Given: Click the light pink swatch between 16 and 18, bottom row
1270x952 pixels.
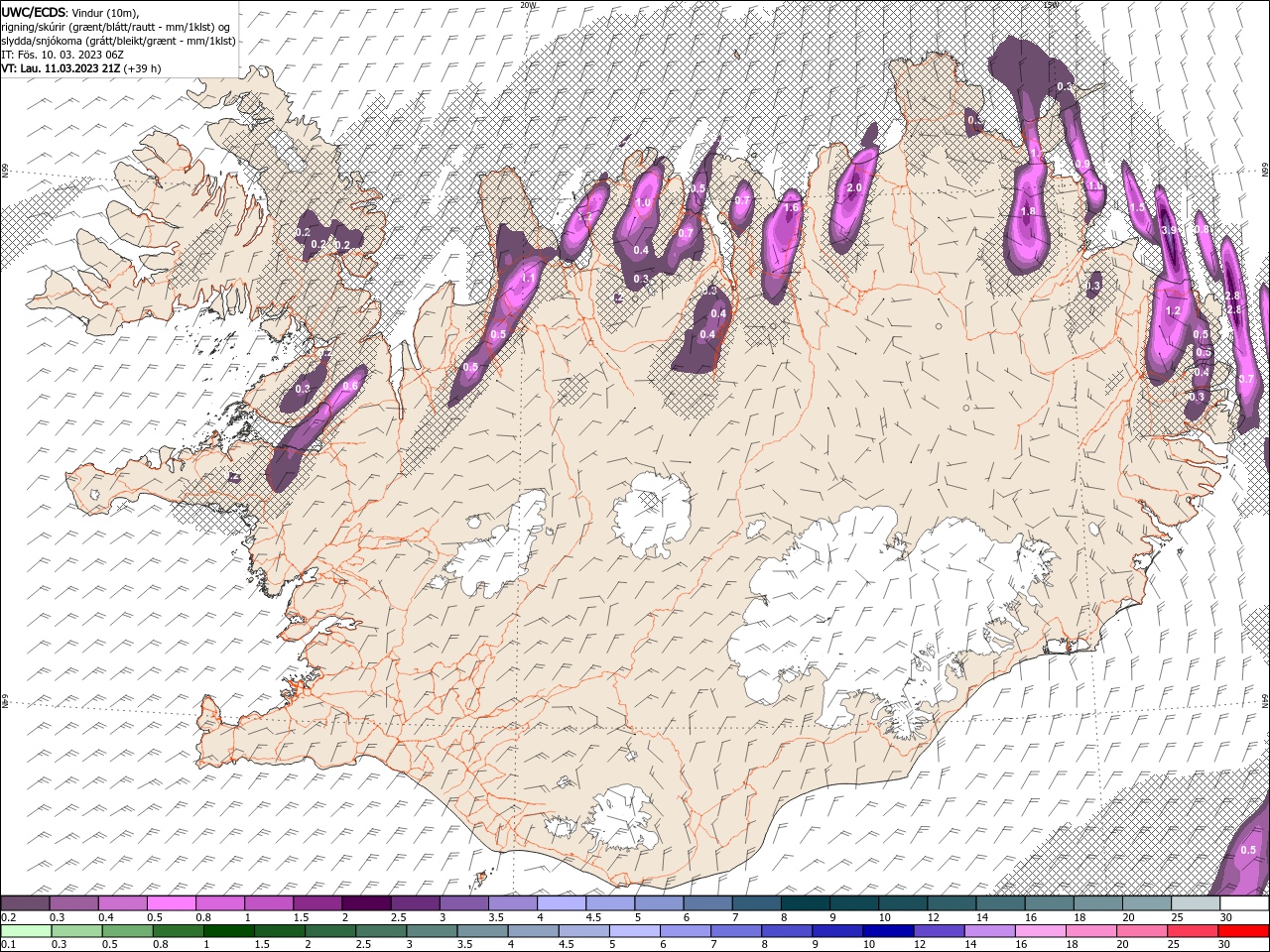Looking at the screenshot, I should tap(1040, 931).
